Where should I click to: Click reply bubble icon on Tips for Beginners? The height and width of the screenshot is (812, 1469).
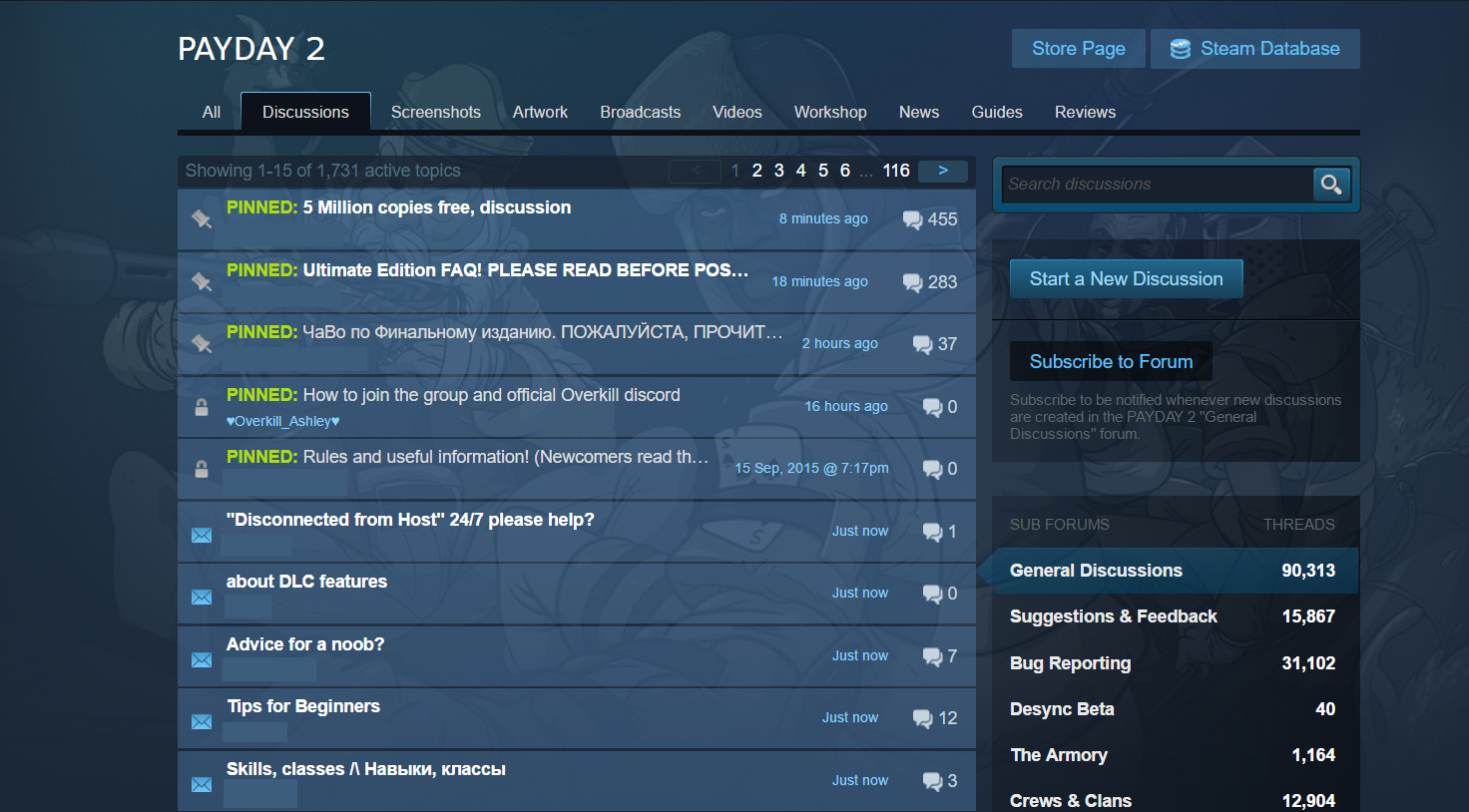(923, 718)
